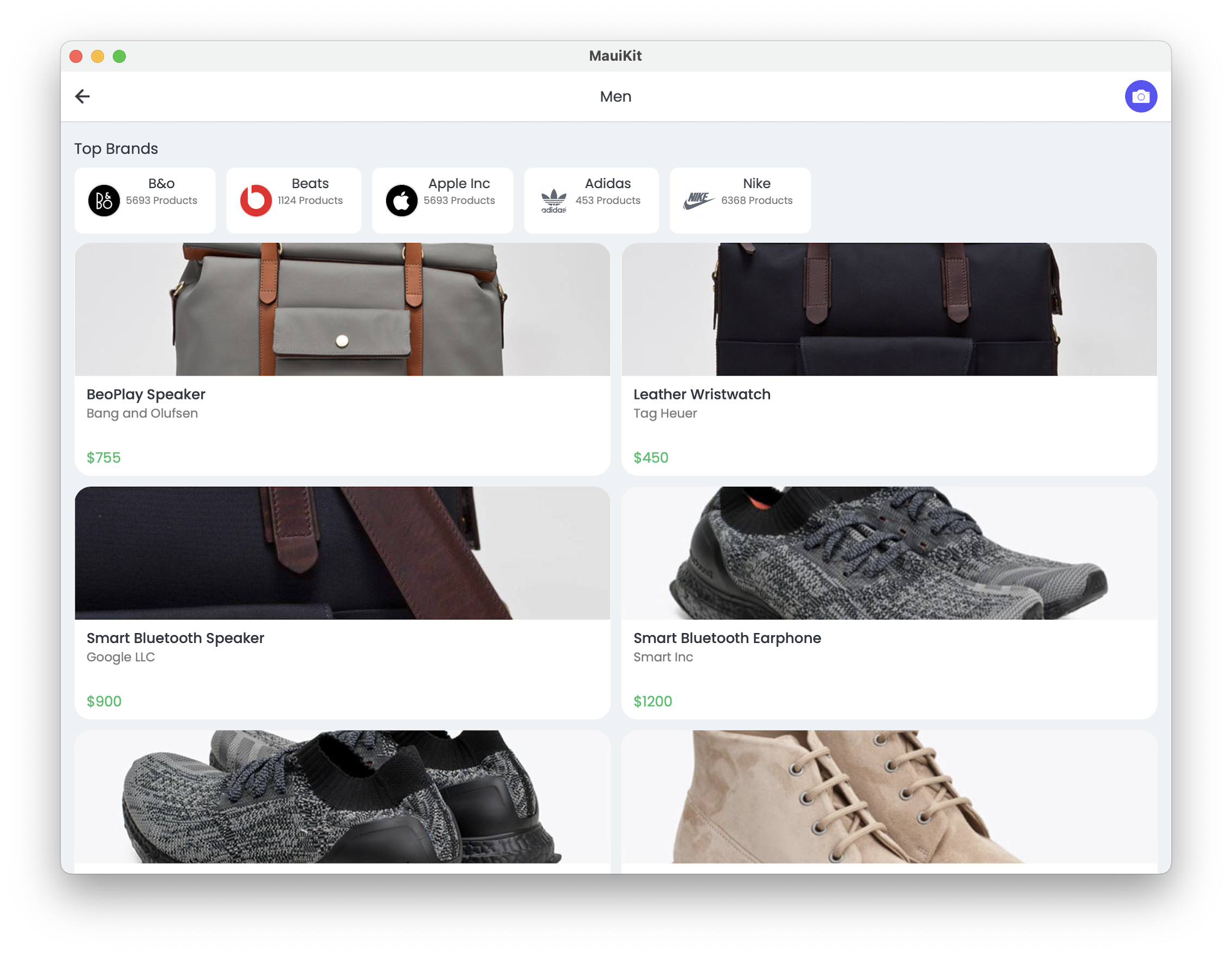This screenshot has height=954, width=1232.
Task: Open the dark navy bag image
Action: (x=888, y=310)
